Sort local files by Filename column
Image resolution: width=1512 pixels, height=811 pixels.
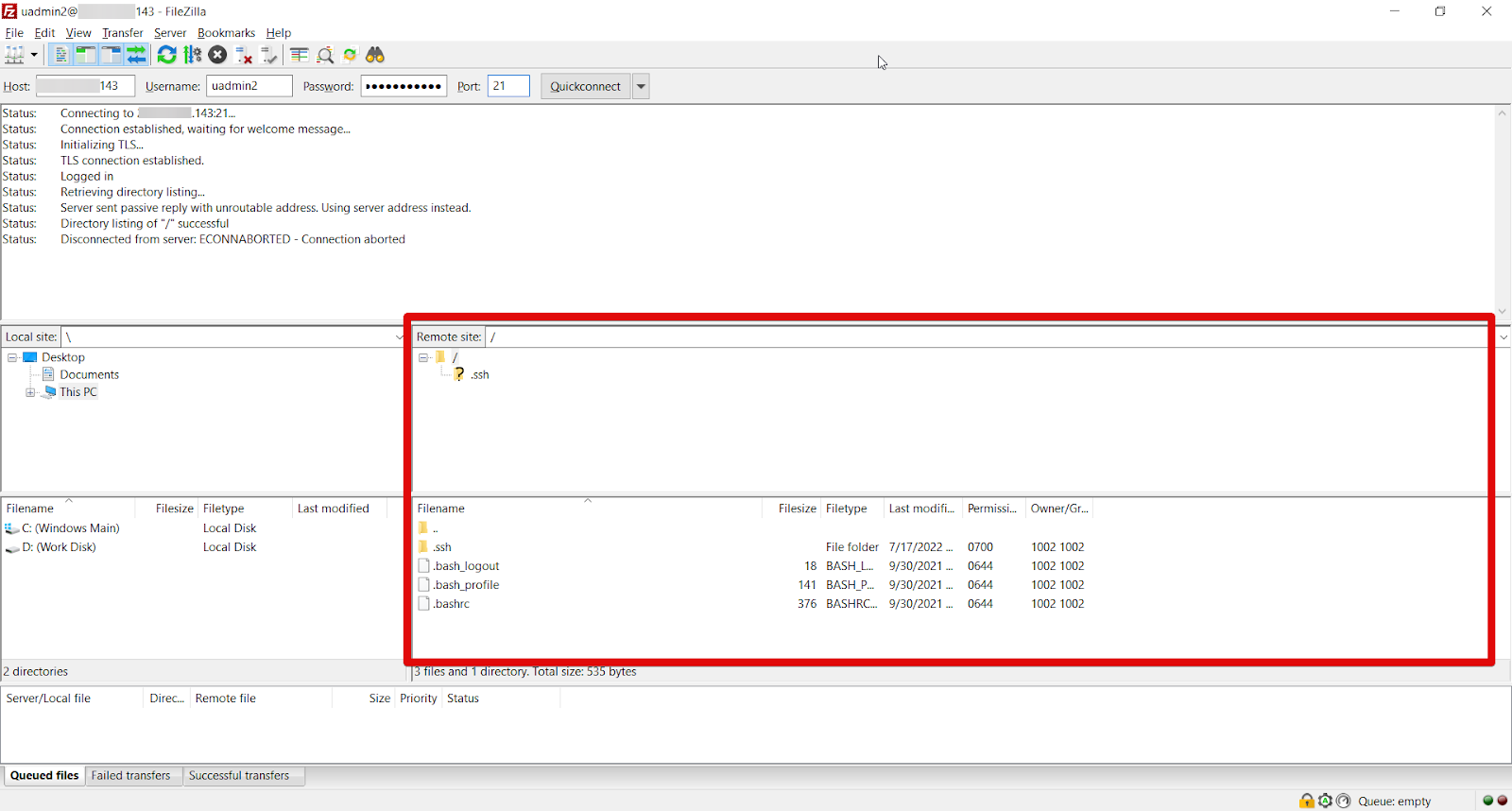[69, 509]
